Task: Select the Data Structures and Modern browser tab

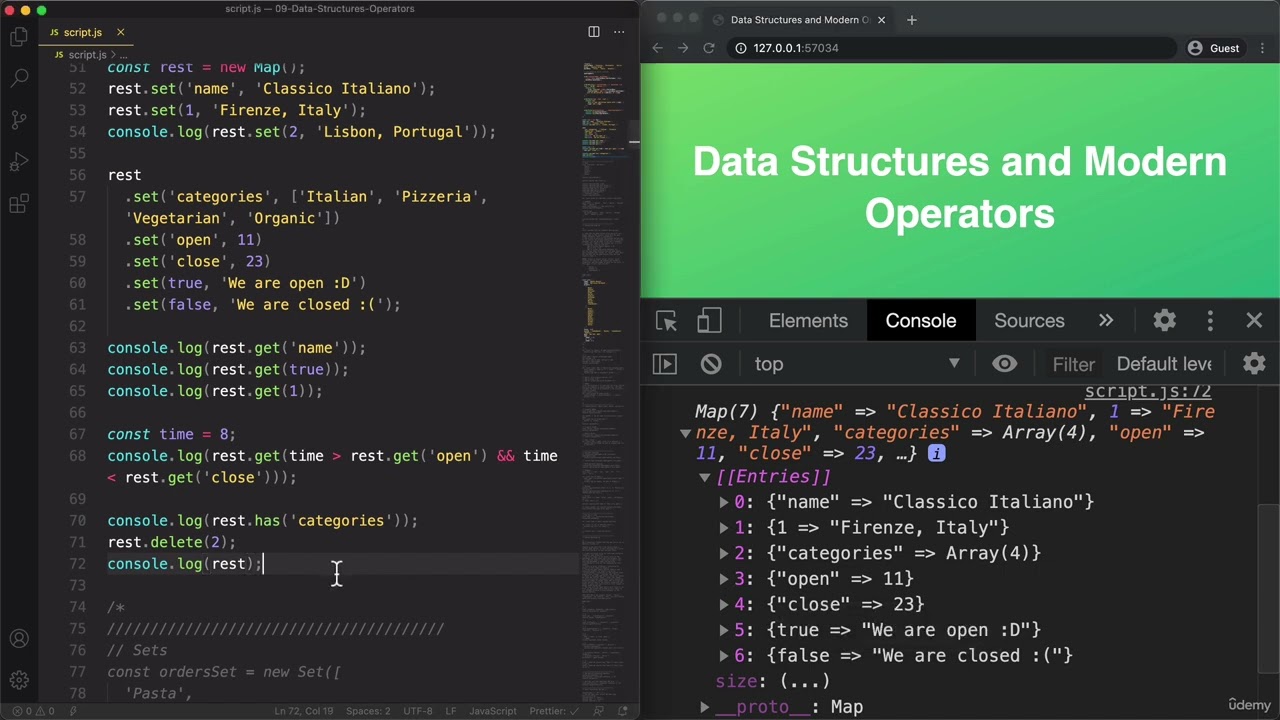Action: pos(800,20)
